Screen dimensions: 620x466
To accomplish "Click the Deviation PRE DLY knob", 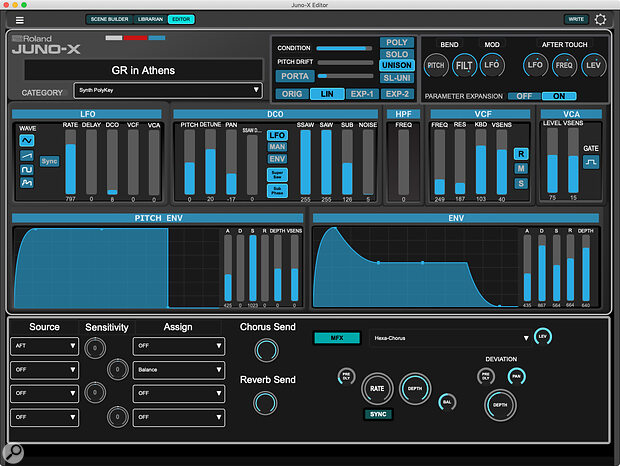I will click(x=486, y=376).
